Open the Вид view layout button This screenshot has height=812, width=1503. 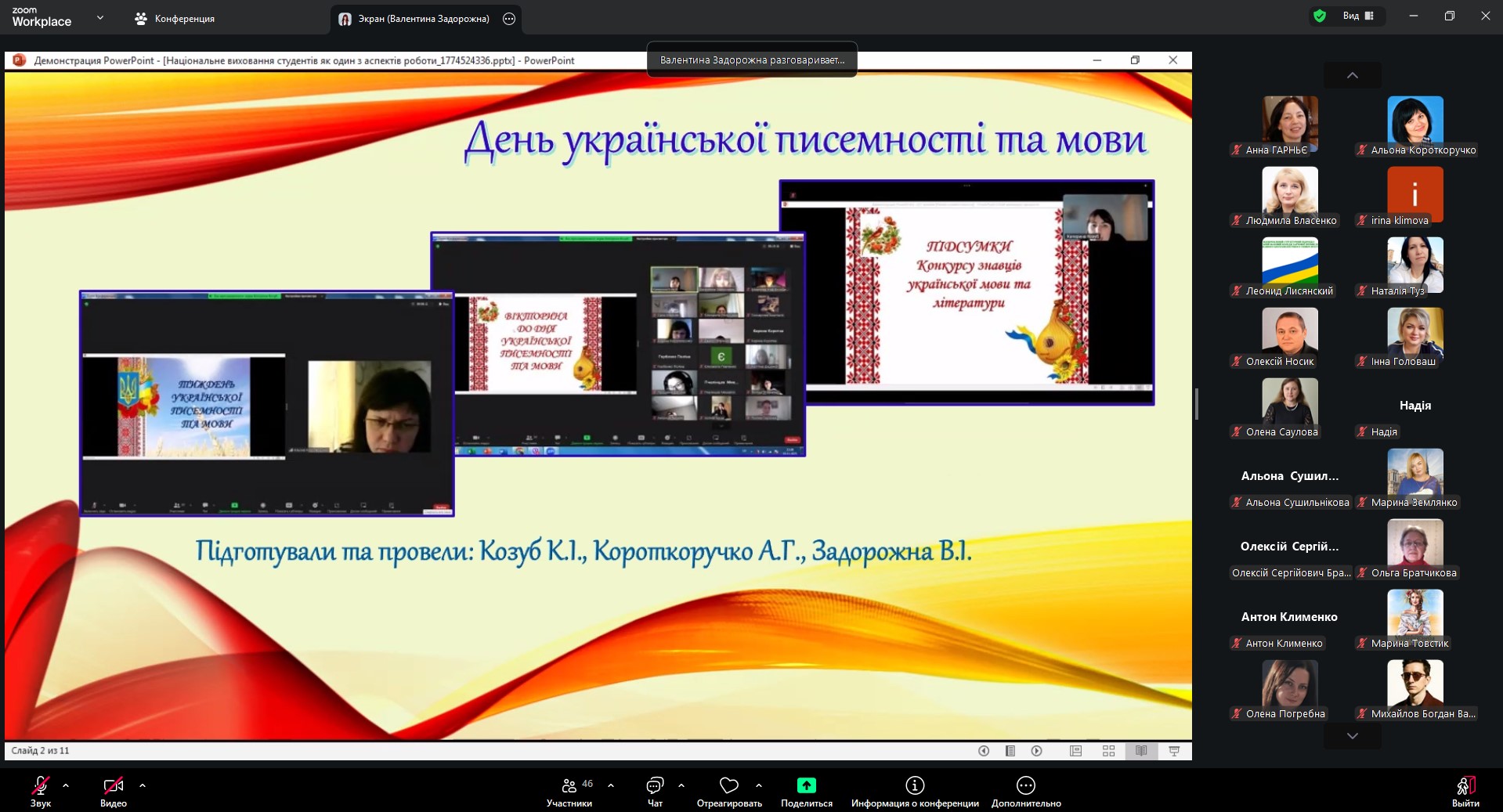coord(1358,16)
